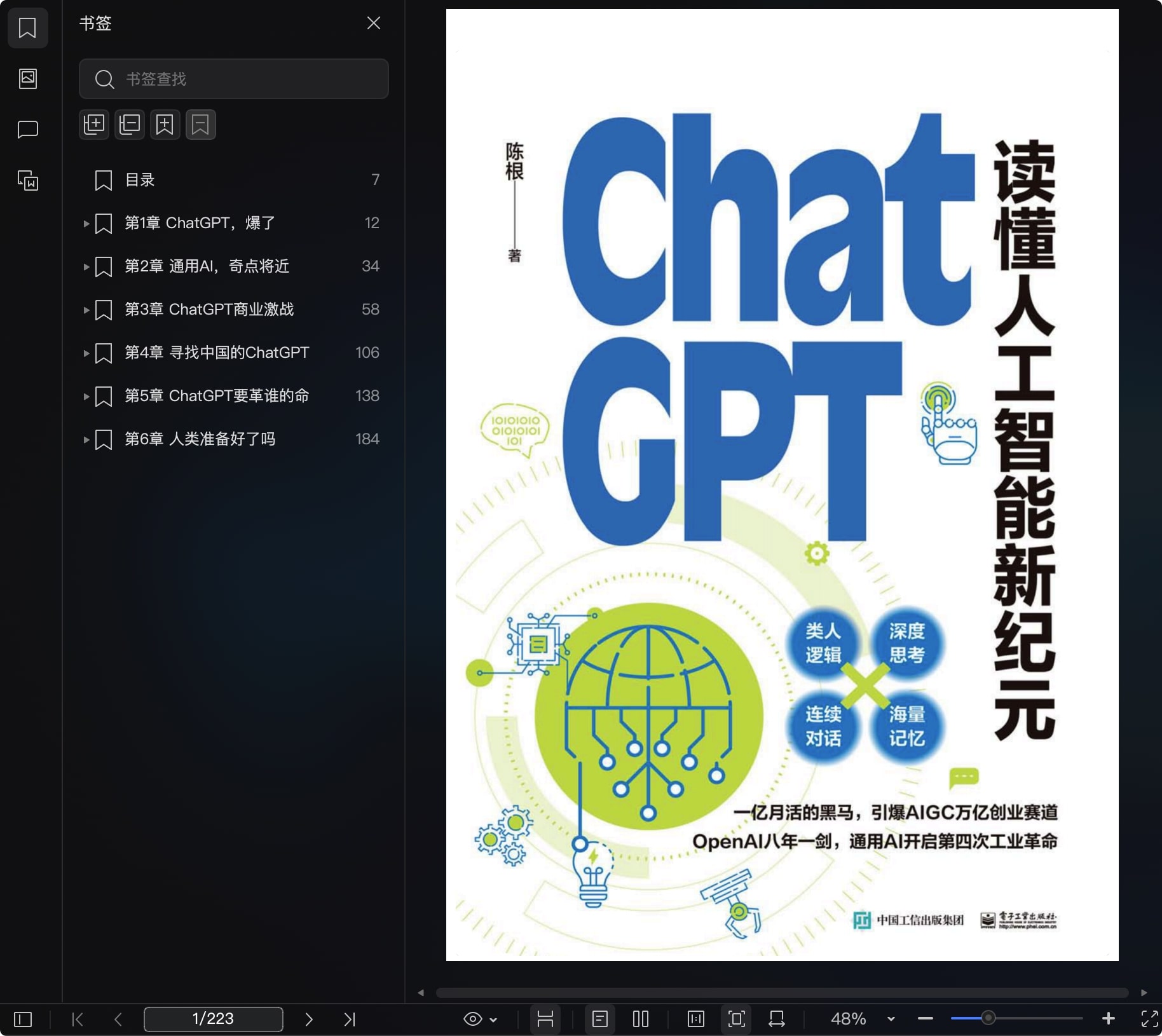Image resolution: width=1162 pixels, height=1036 pixels.
Task: Open the thumbnails panel icon
Action: pyautogui.click(x=27, y=79)
